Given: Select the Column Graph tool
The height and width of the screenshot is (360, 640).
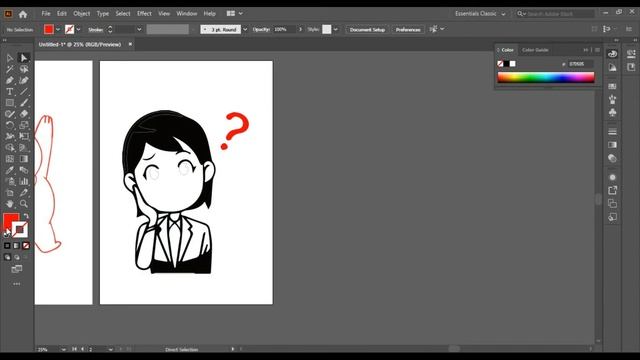Looking at the screenshot, I should pyautogui.click(x=24, y=181).
